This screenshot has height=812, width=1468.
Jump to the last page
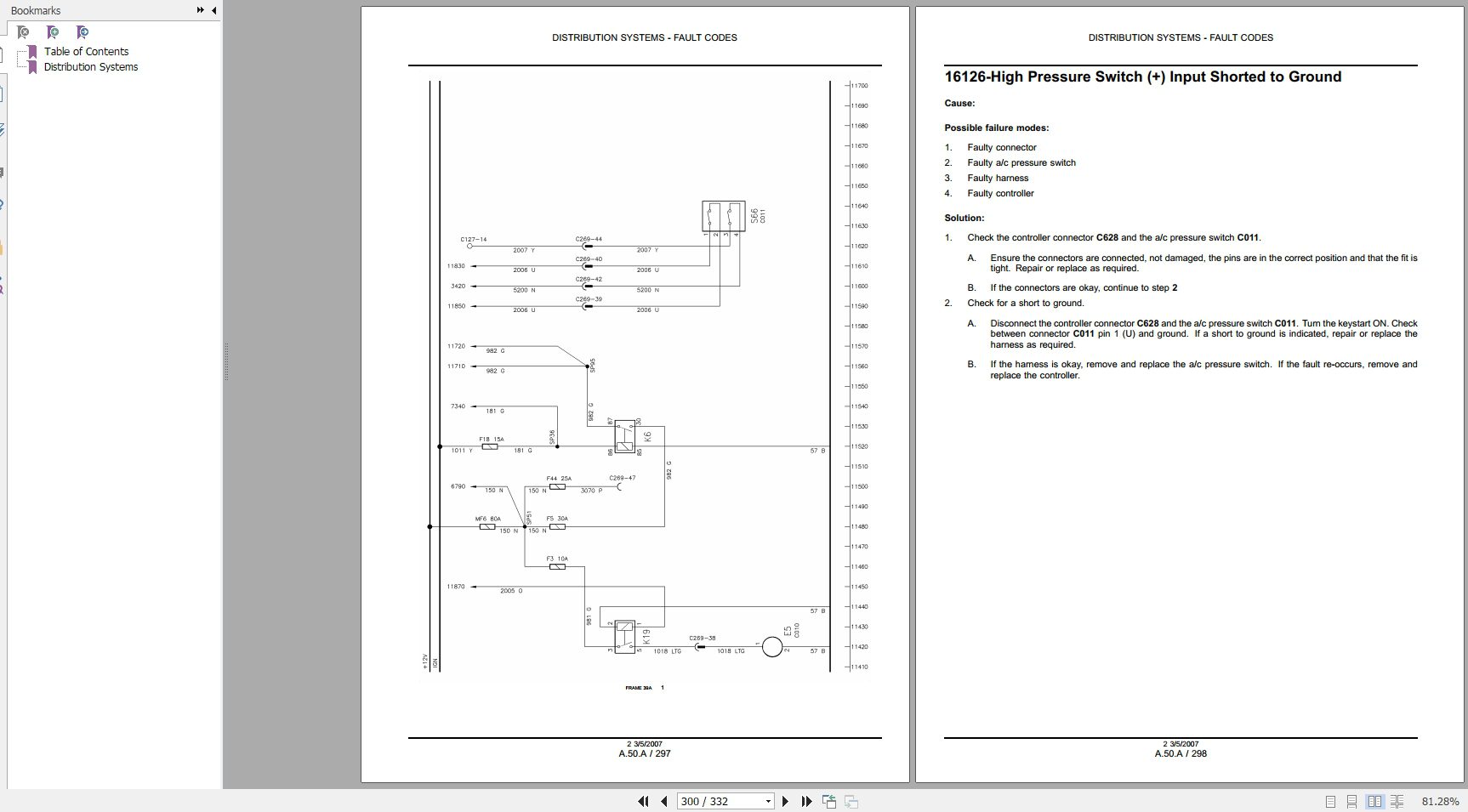[x=806, y=801]
